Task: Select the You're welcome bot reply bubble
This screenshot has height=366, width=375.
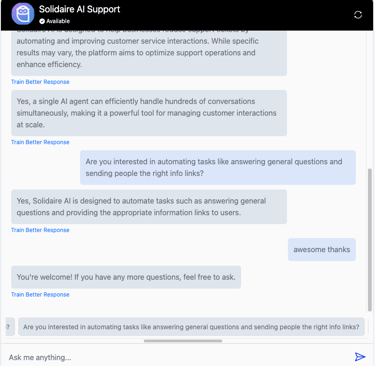Action: 126,277
